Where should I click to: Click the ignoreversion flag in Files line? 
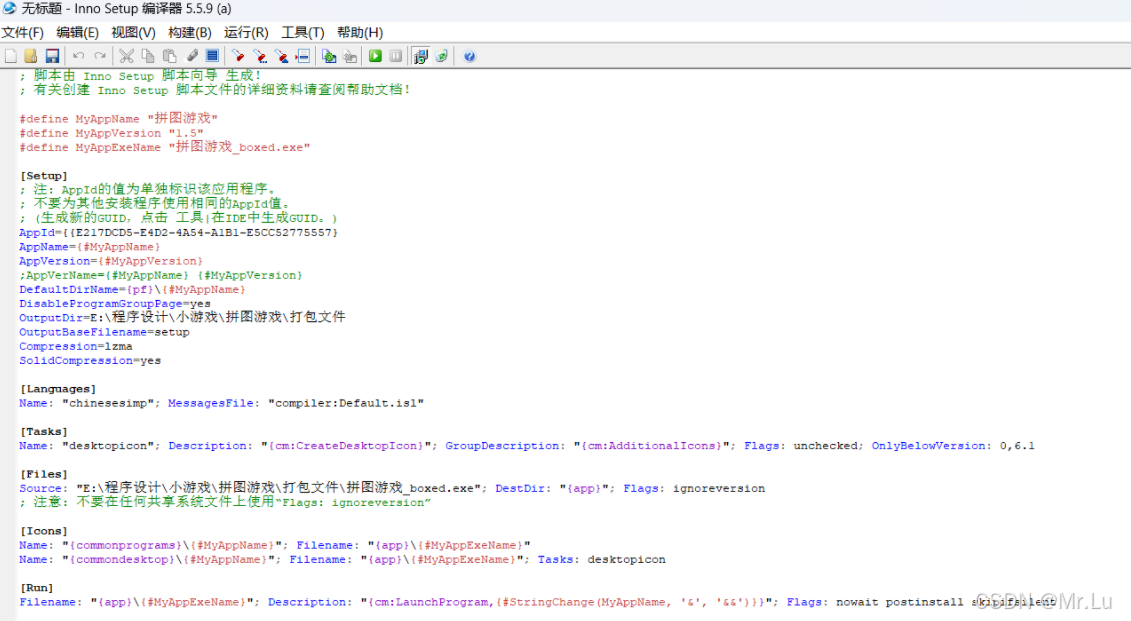pos(718,488)
